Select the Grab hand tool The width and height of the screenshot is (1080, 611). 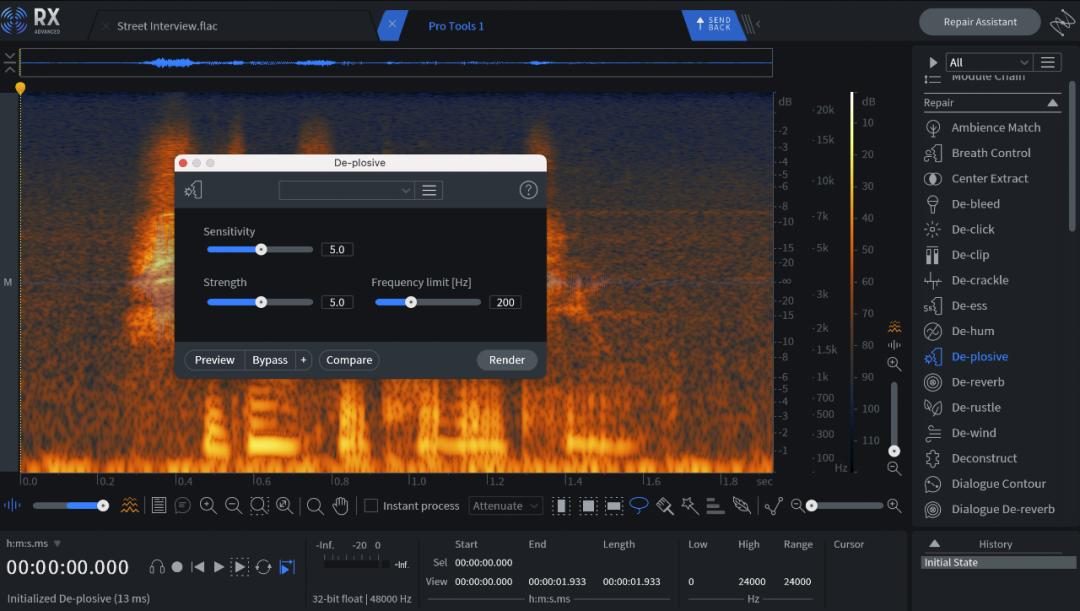[340, 506]
